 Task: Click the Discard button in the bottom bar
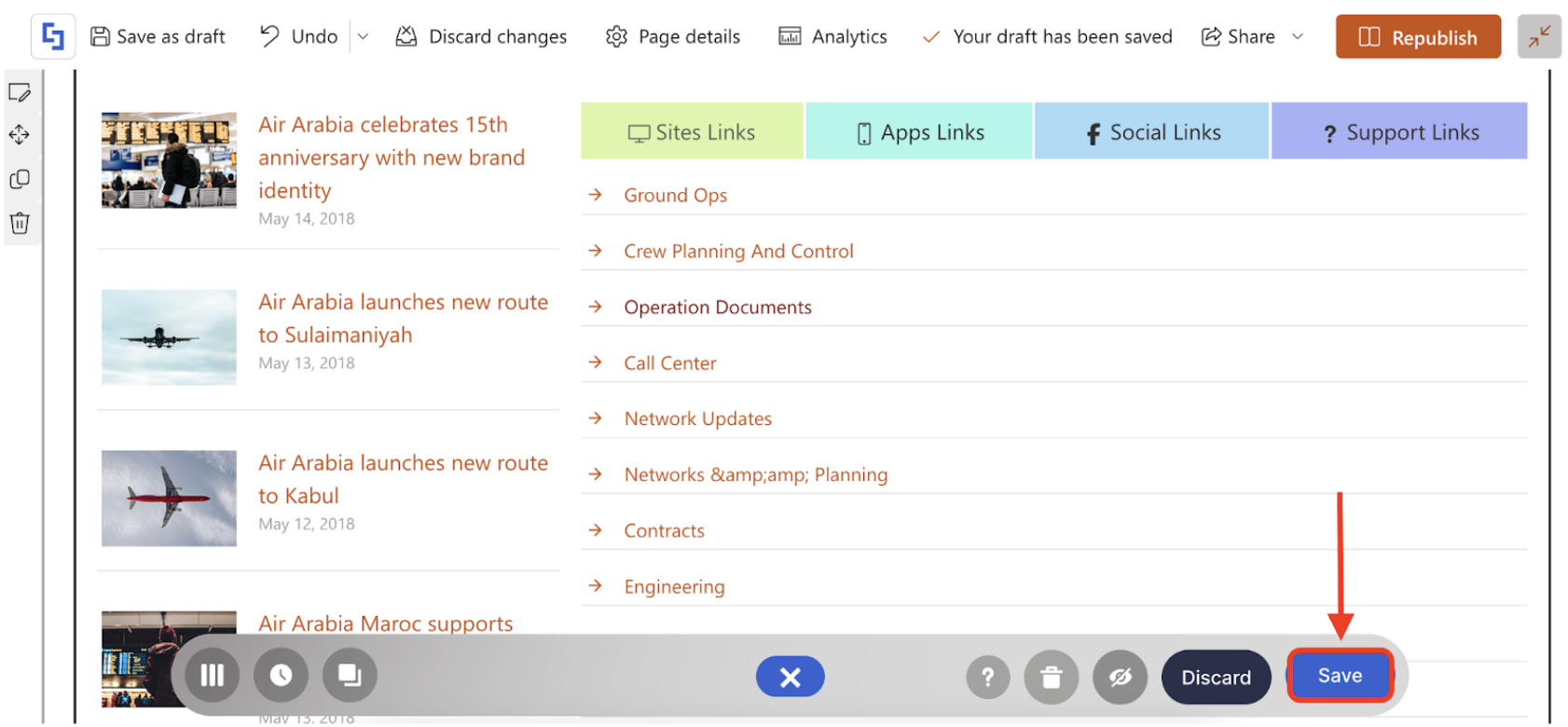pos(1217,678)
